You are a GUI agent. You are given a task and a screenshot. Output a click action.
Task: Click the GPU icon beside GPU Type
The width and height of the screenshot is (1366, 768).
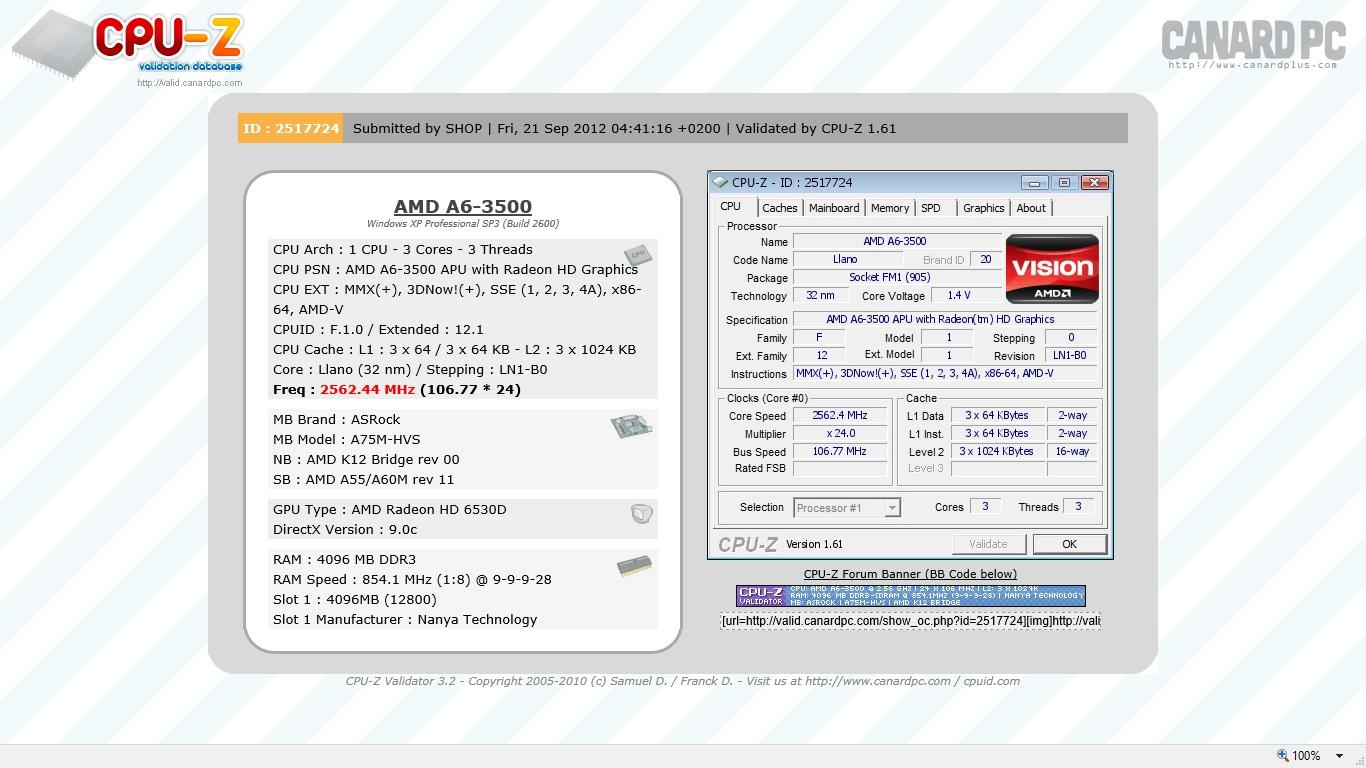point(642,514)
